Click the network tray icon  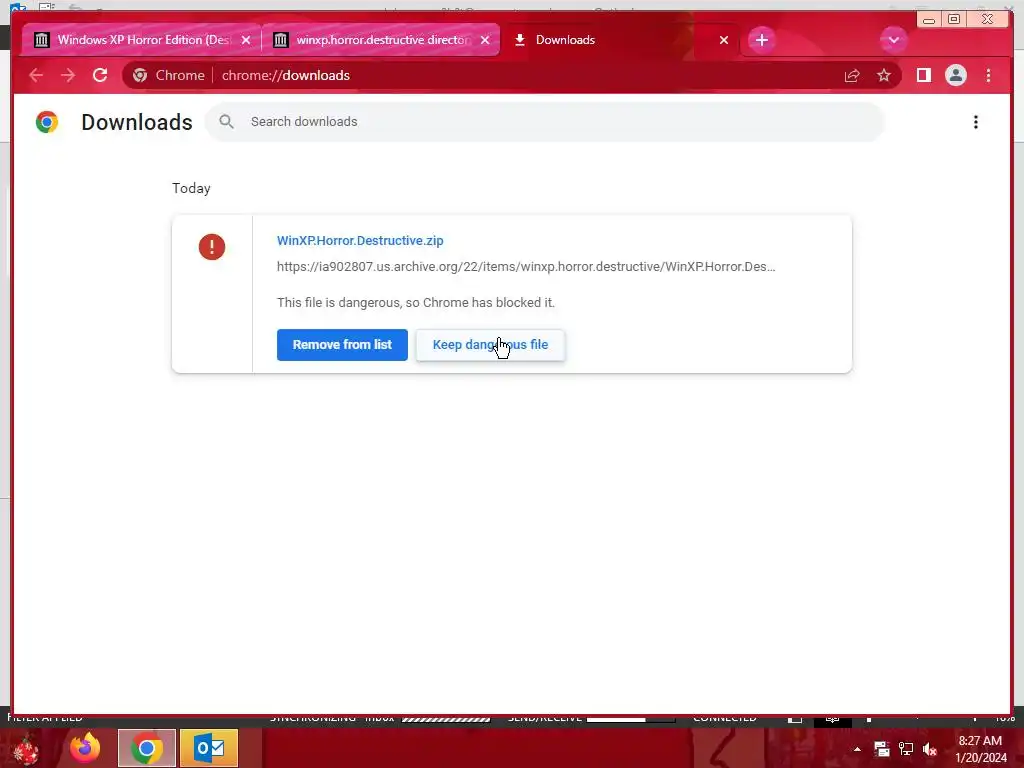906,749
